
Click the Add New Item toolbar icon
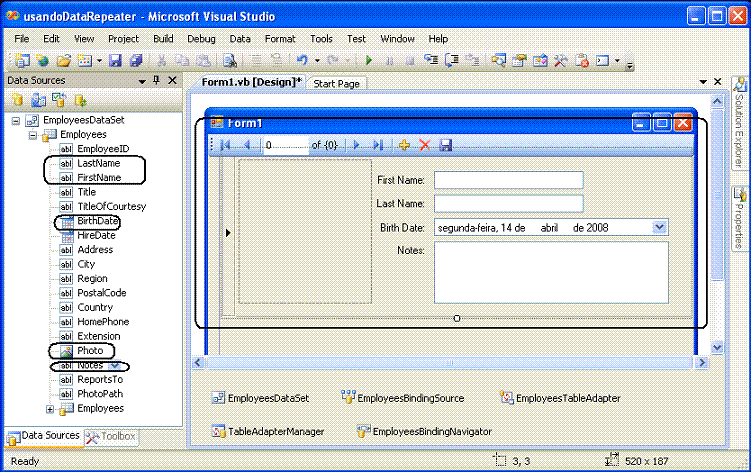(x=85, y=60)
